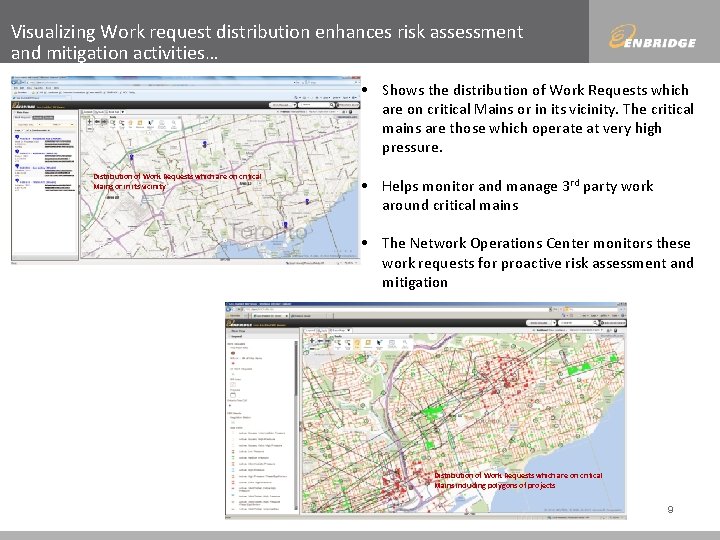Click browser back button in top screenshot
Image resolution: width=720 pixels, height=540 pixels.
point(14,82)
